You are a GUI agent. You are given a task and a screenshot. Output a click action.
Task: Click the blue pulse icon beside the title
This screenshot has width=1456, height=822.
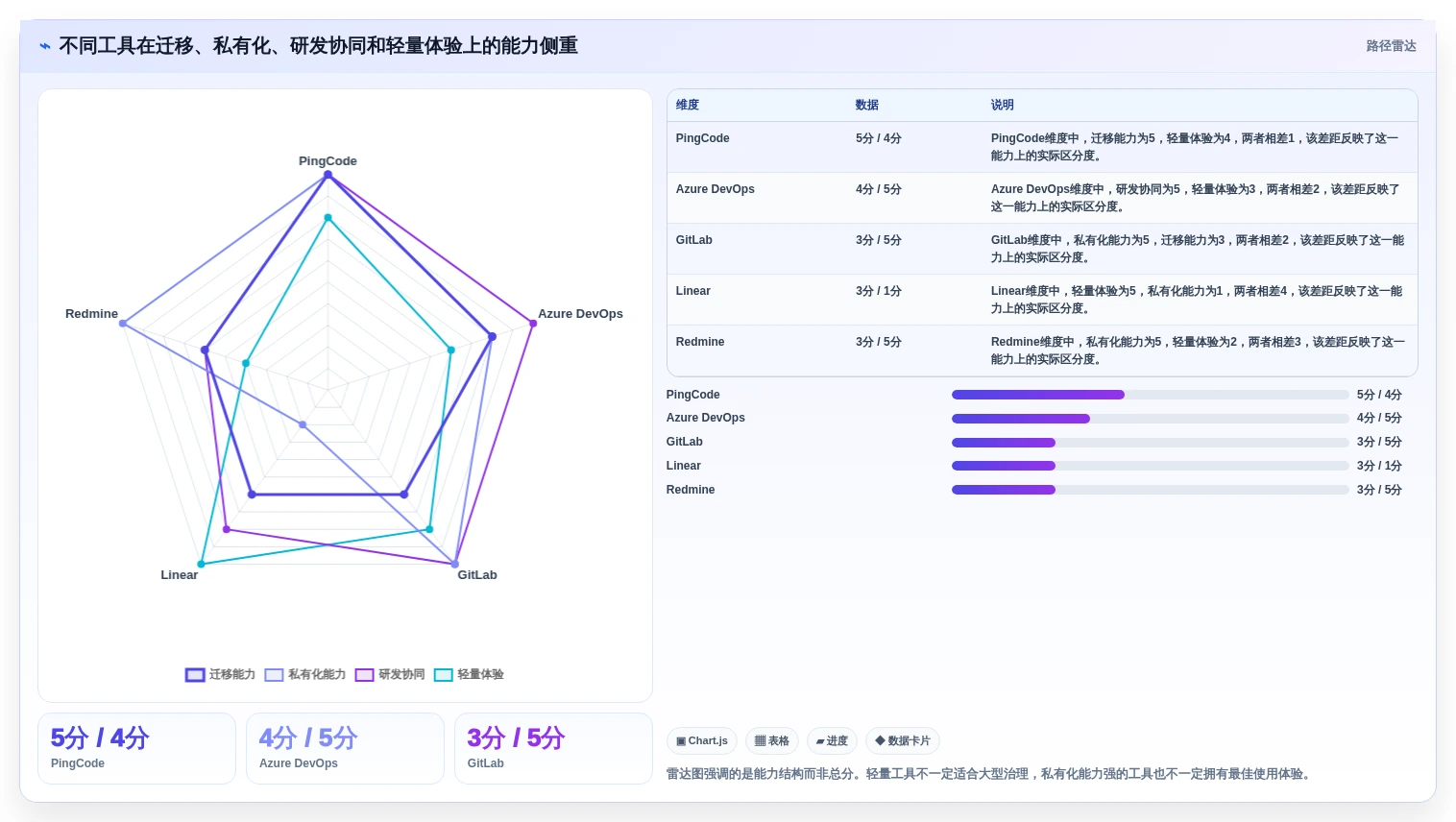[x=45, y=46]
